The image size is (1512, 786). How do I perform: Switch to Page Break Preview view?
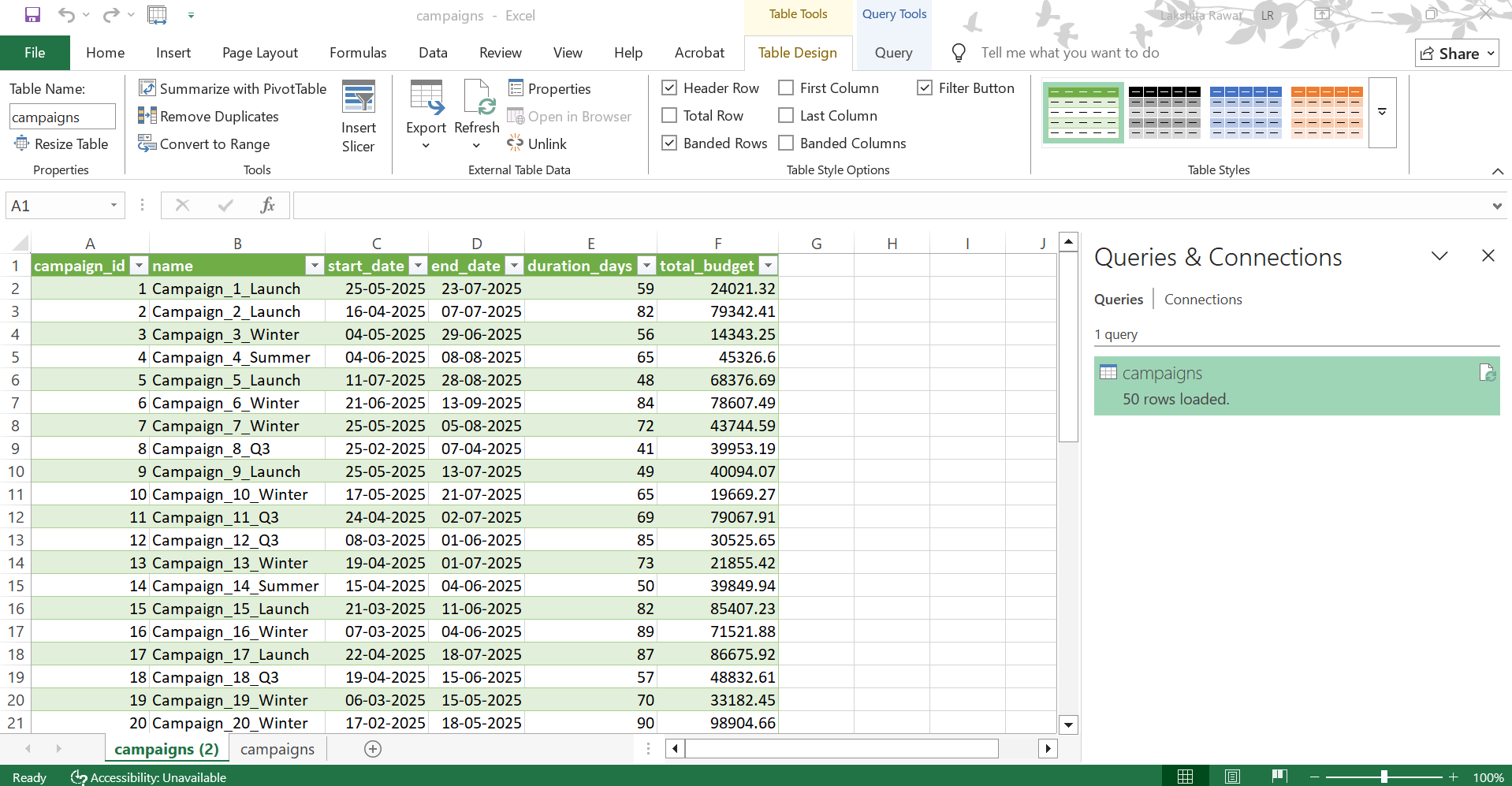coord(1279,777)
